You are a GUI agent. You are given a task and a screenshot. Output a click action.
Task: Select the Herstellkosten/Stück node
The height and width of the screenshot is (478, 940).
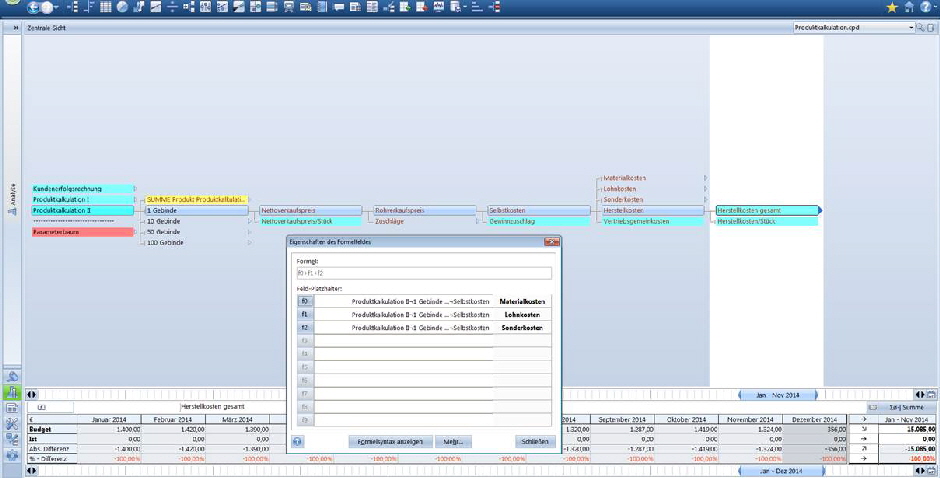[x=767, y=221]
